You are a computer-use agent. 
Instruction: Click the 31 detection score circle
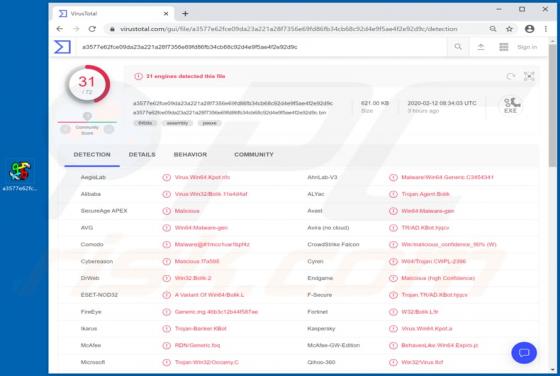pyautogui.click(x=87, y=85)
